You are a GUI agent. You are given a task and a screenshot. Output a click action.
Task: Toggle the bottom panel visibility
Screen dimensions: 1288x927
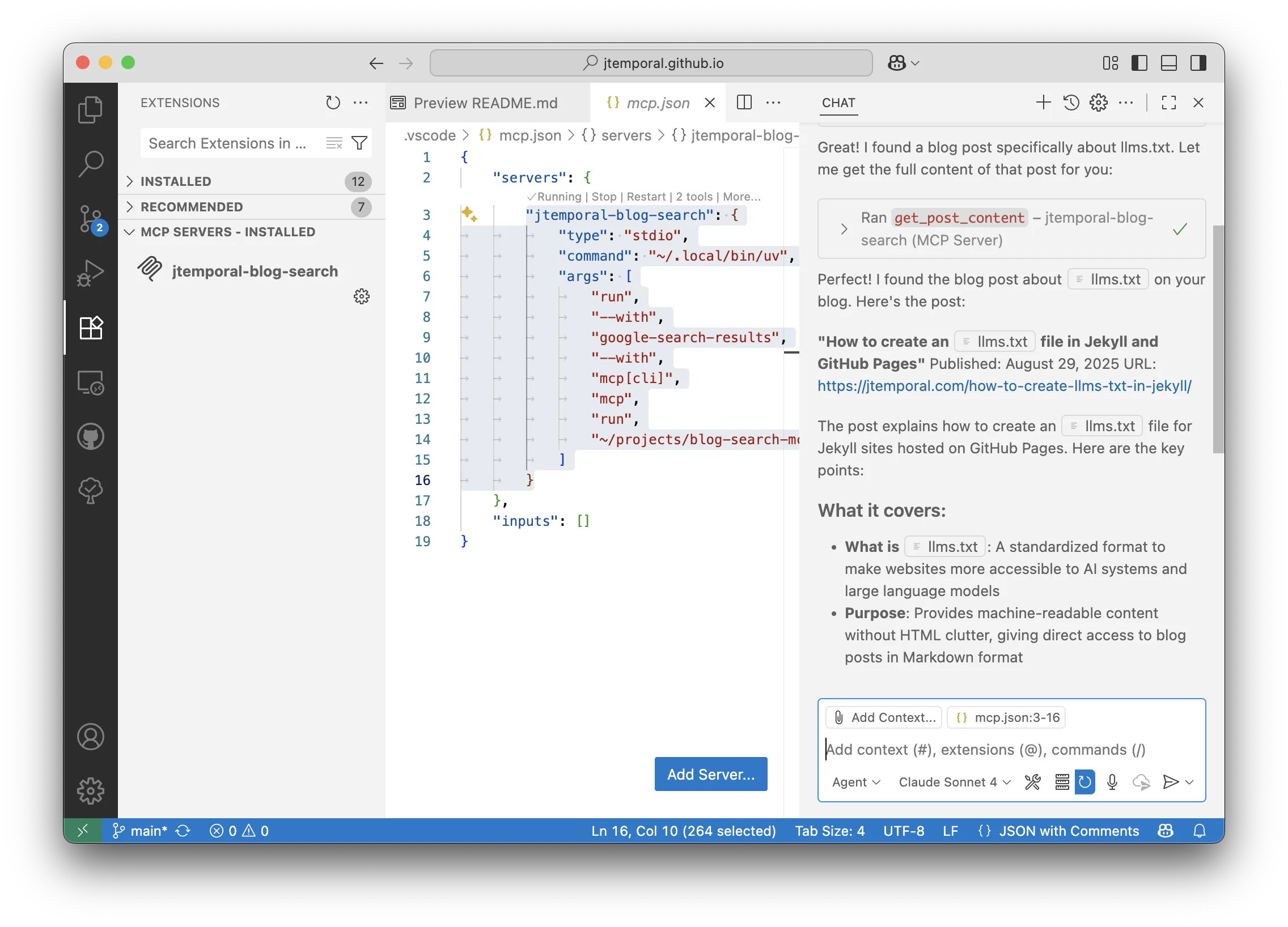coord(1168,63)
